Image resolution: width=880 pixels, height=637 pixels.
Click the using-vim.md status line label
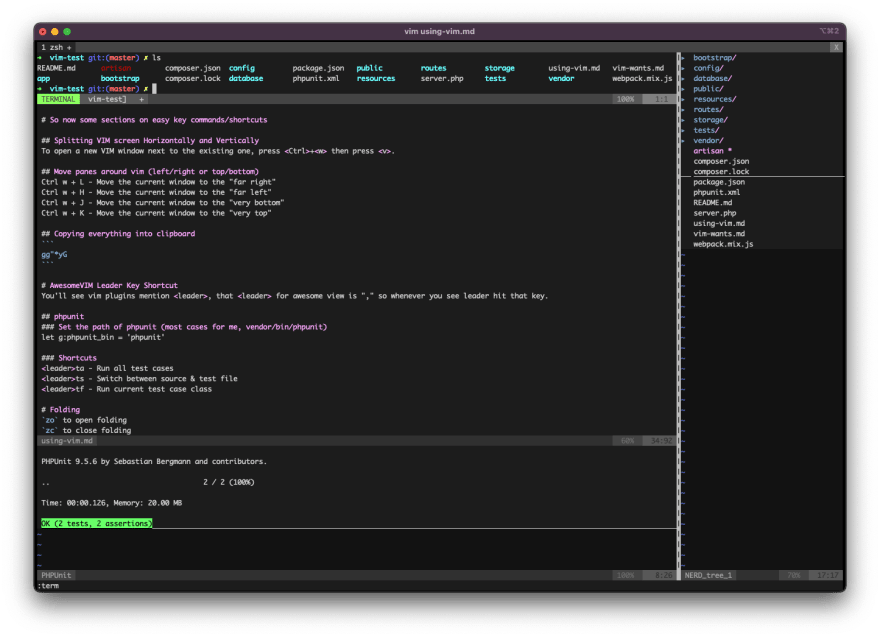coord(67,441)
